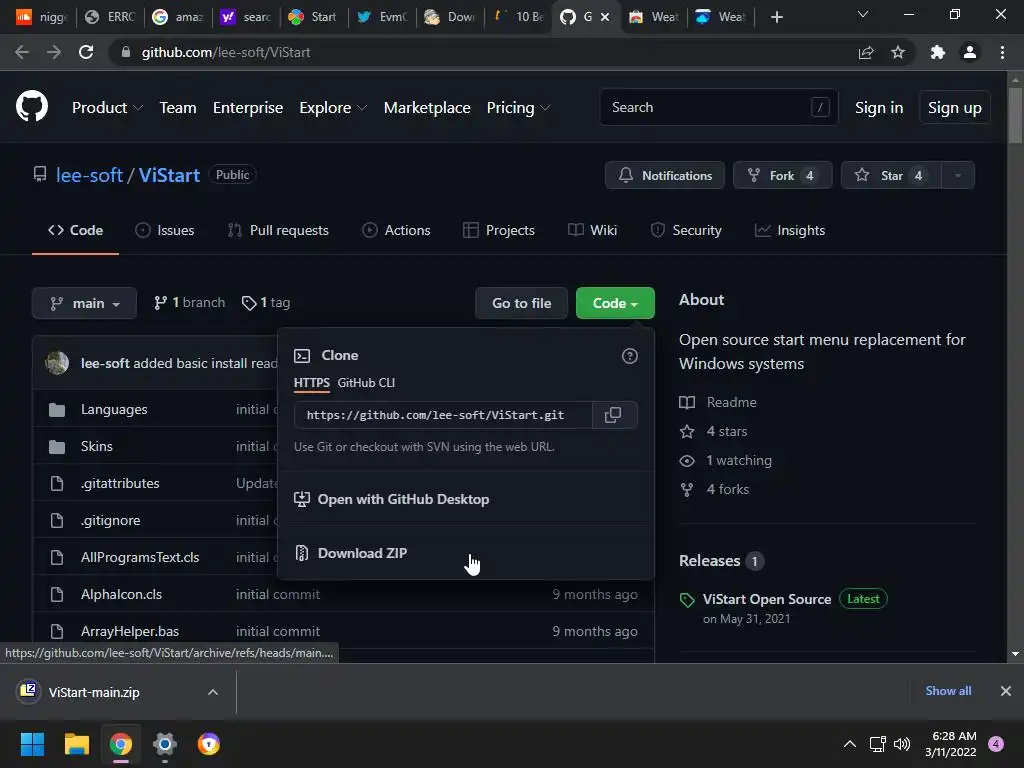Open the notification badge showing 4
The width and height of the screenshot is (1024, 768).
click(x=996, y=744)
